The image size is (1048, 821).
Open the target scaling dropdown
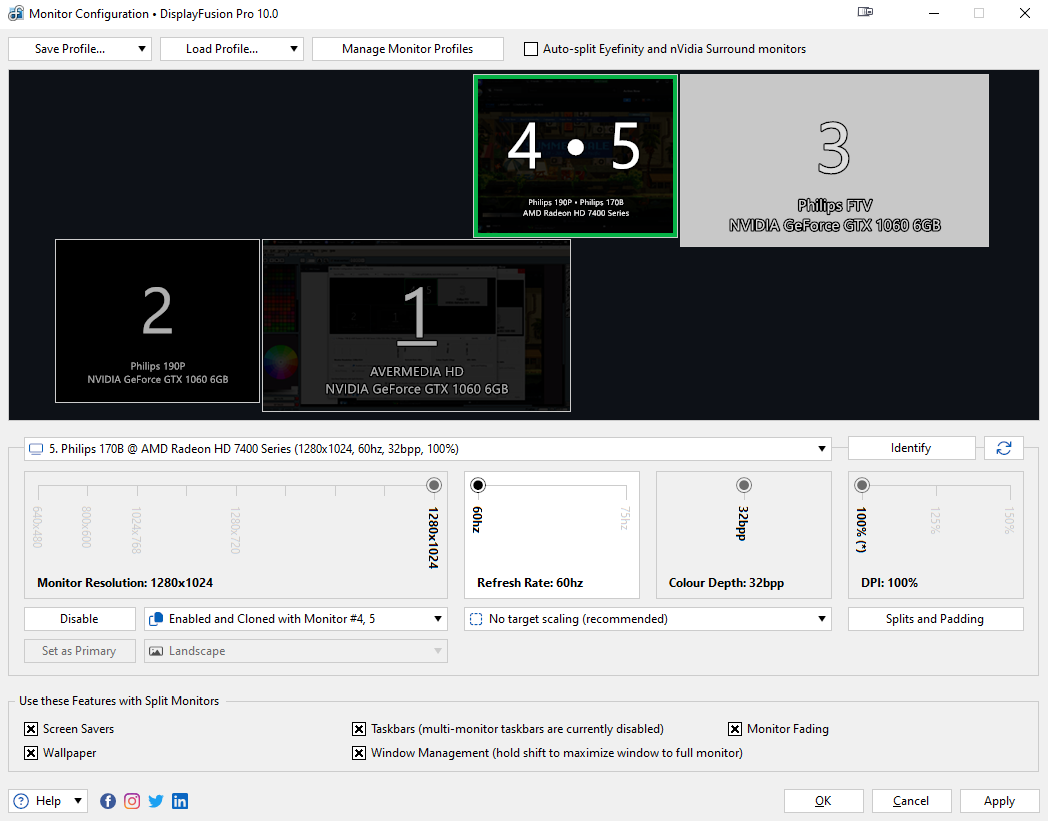click(647, 619)
